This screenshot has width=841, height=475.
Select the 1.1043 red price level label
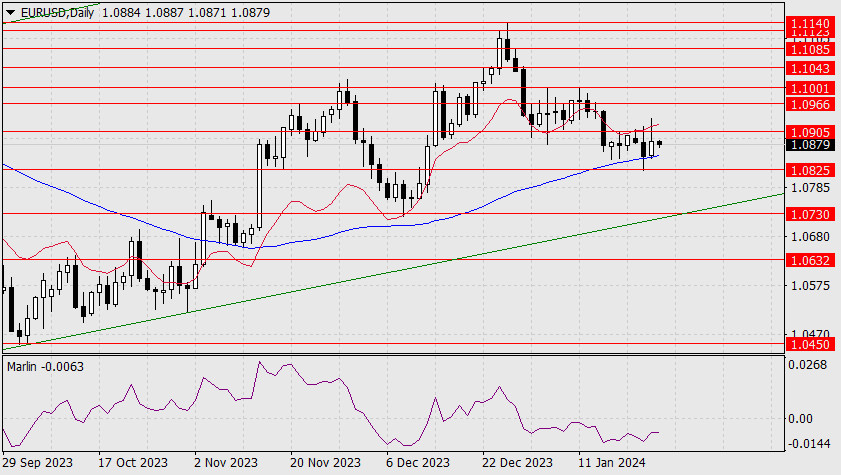point(810,68)
